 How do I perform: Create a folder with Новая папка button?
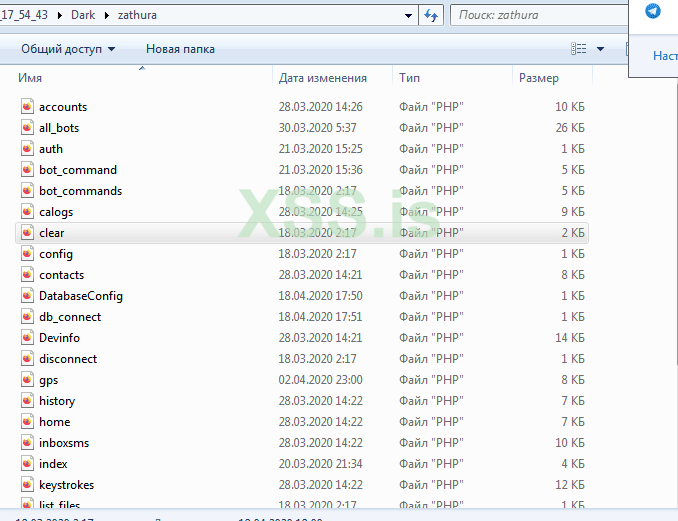pyautogui.click(x=180, y=49)
